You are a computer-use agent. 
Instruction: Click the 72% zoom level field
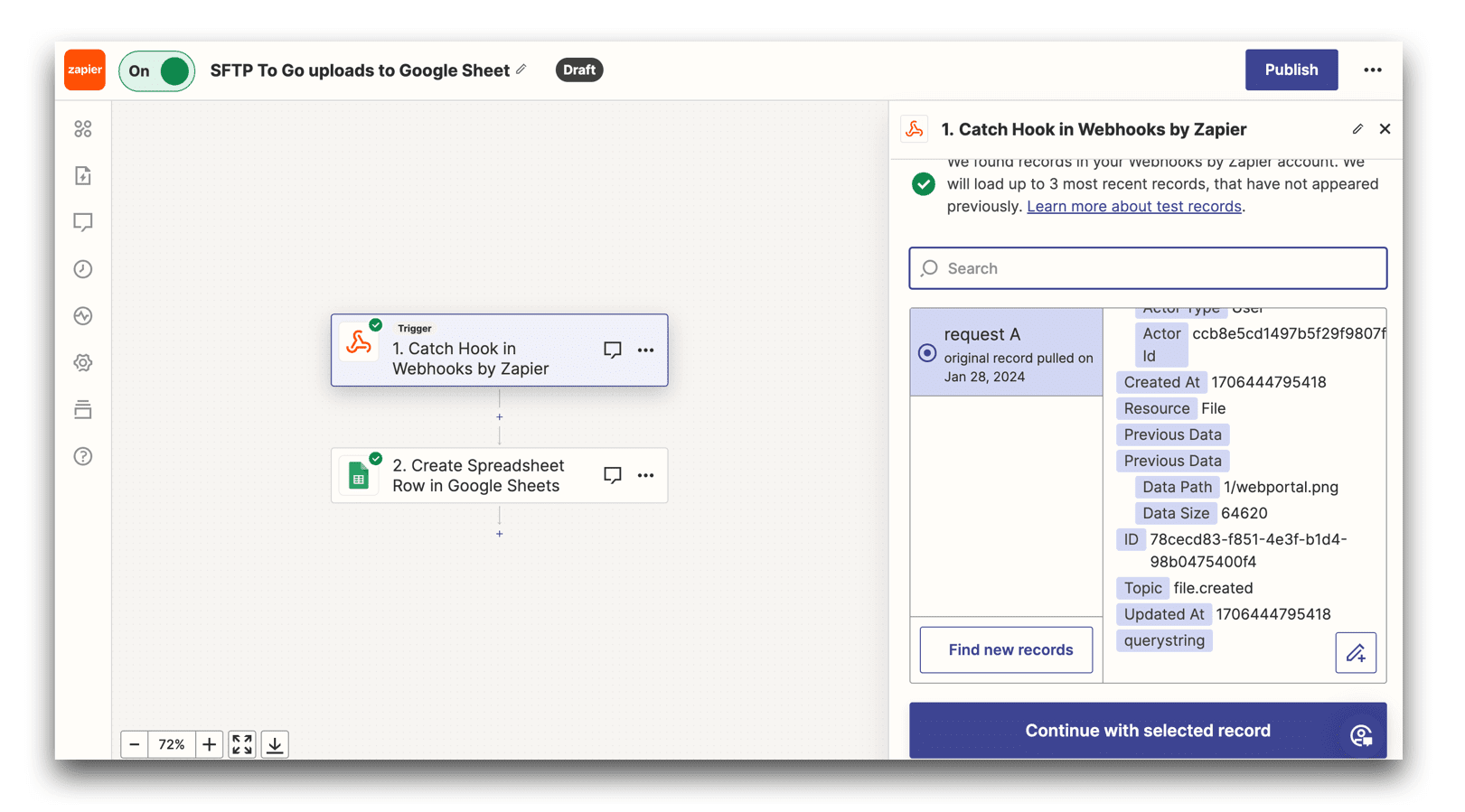click(x=172, y=744)
